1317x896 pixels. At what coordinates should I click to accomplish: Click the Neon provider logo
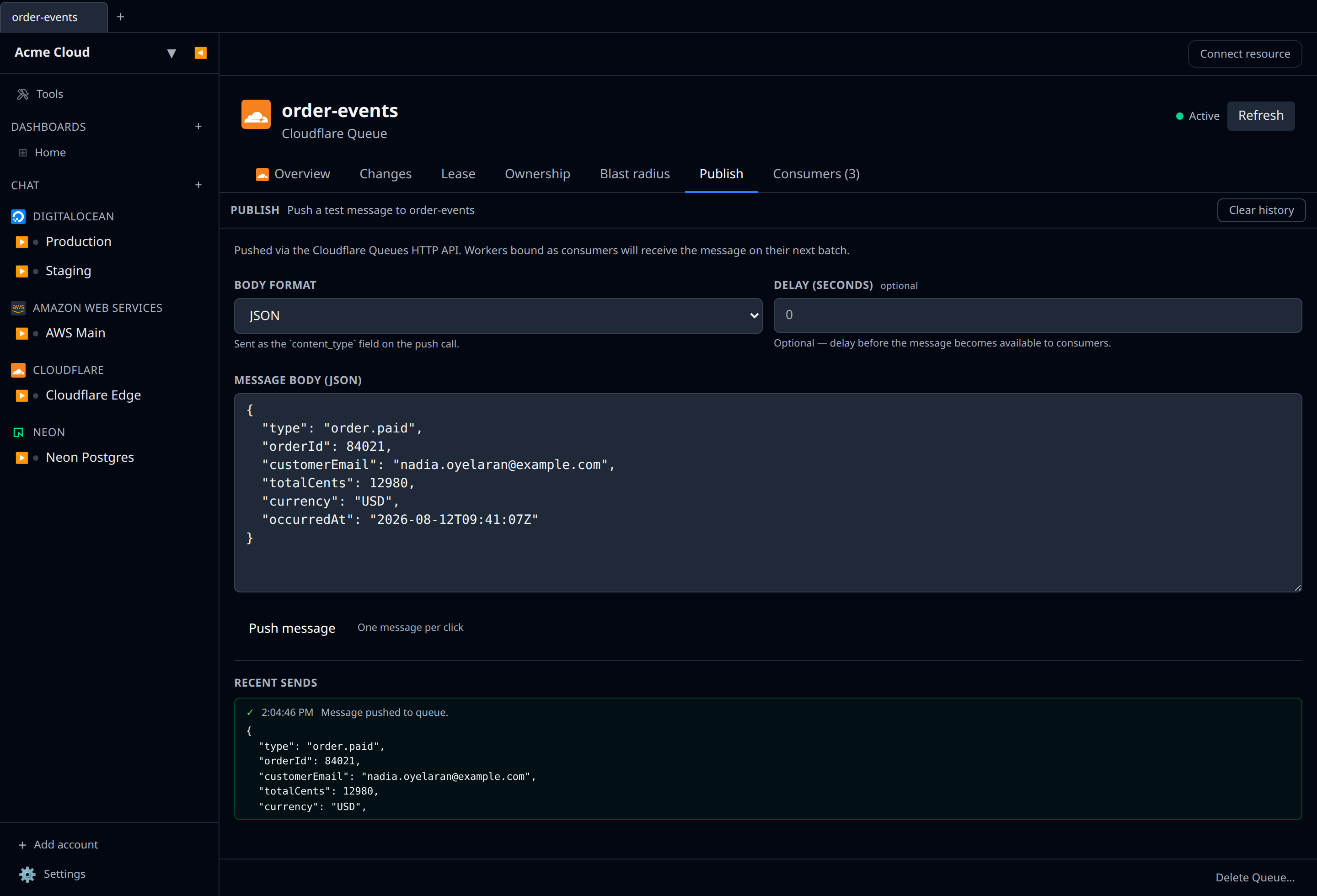tap(18, 432)
